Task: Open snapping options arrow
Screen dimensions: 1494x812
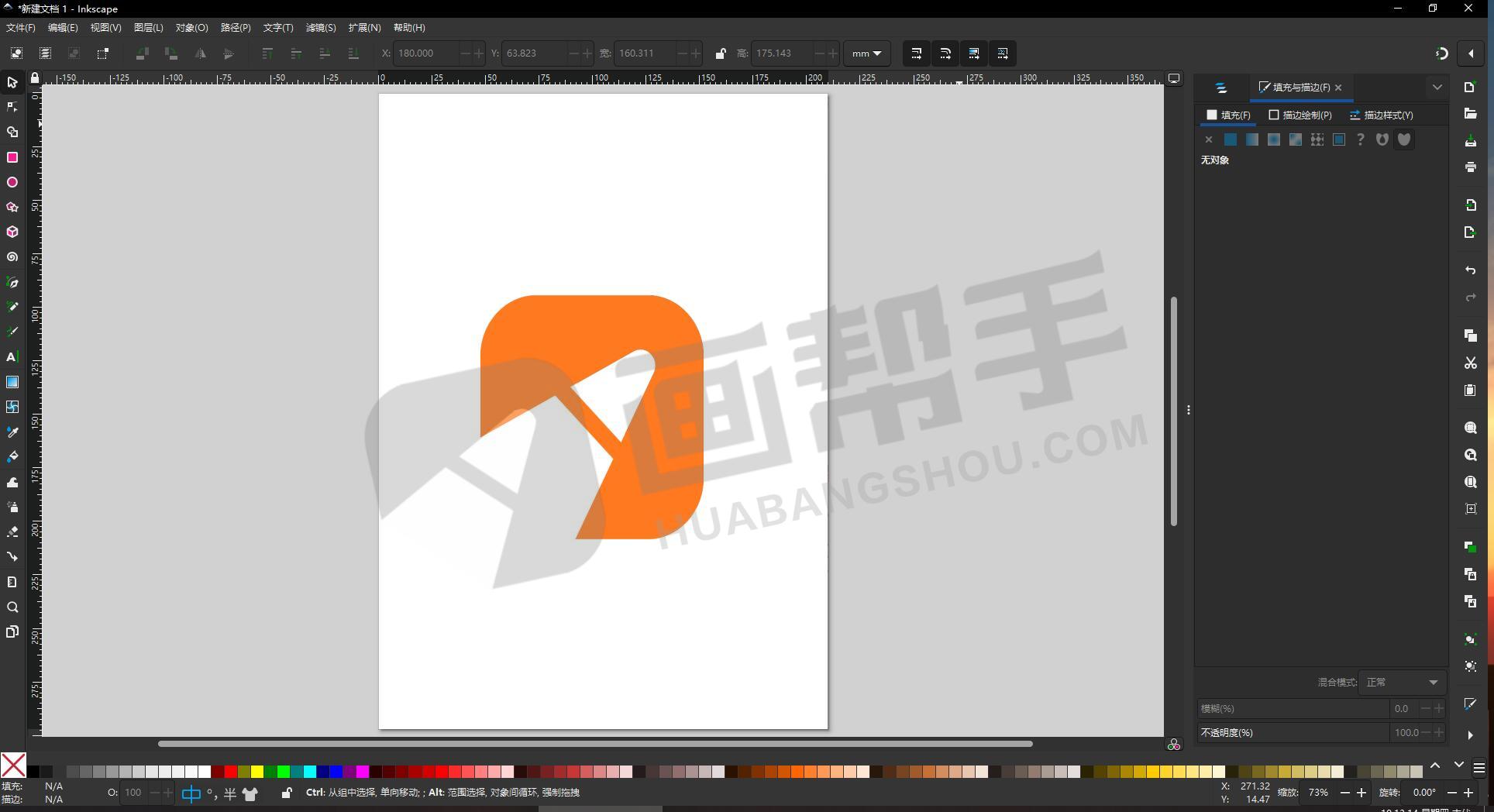Action: [1471, 53]
